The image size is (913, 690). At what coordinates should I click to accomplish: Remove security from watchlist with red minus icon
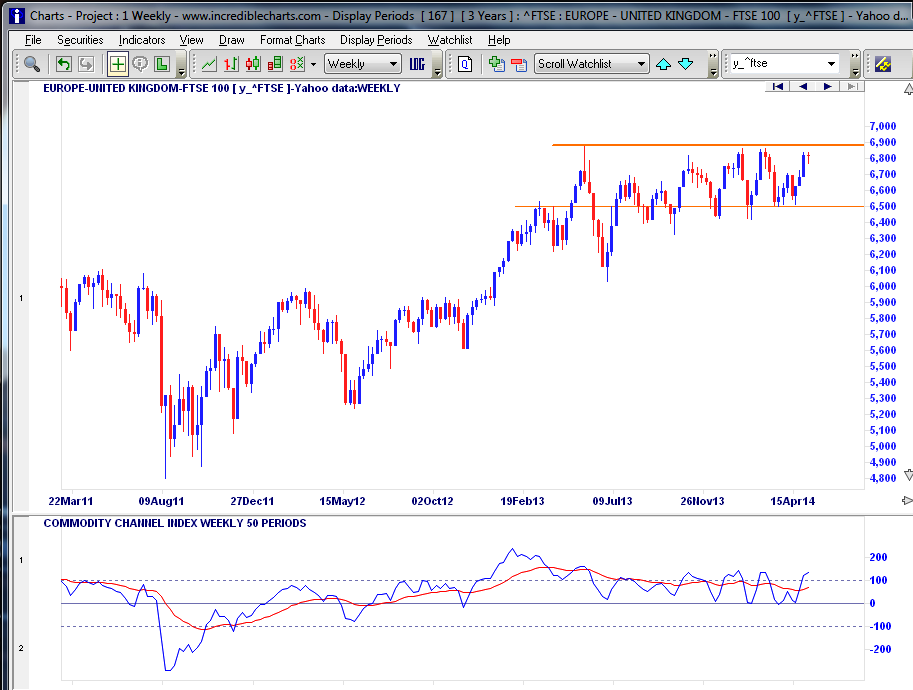(519, 63)
